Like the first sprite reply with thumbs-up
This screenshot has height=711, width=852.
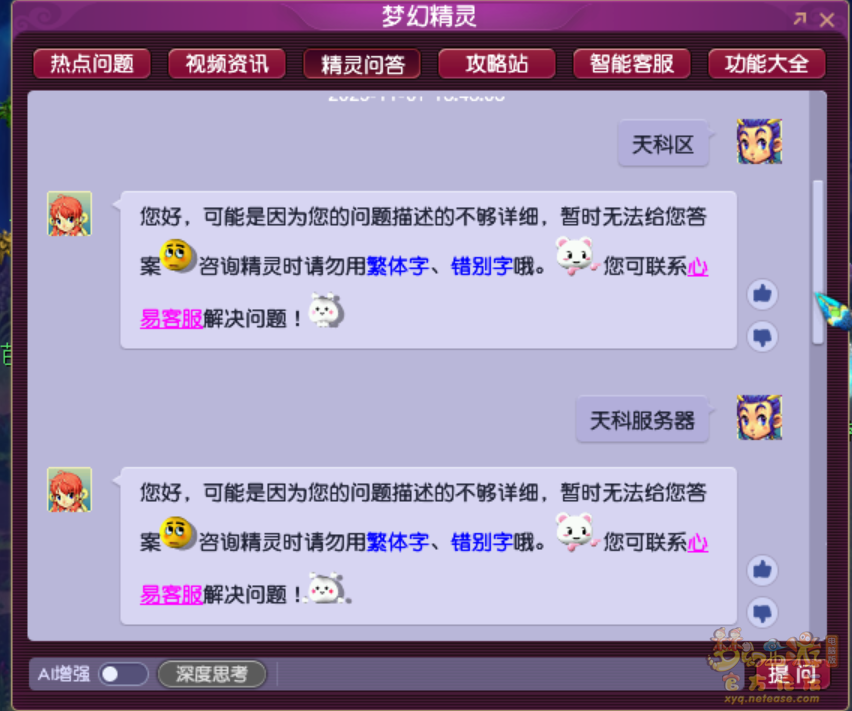(x=762, y=294)
